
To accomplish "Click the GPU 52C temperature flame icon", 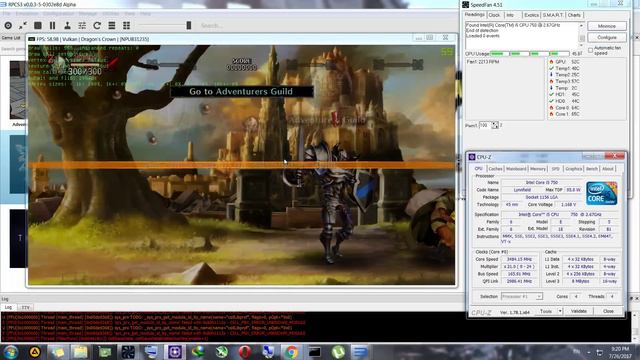I will pyautogui.click(x=551, y=62).
